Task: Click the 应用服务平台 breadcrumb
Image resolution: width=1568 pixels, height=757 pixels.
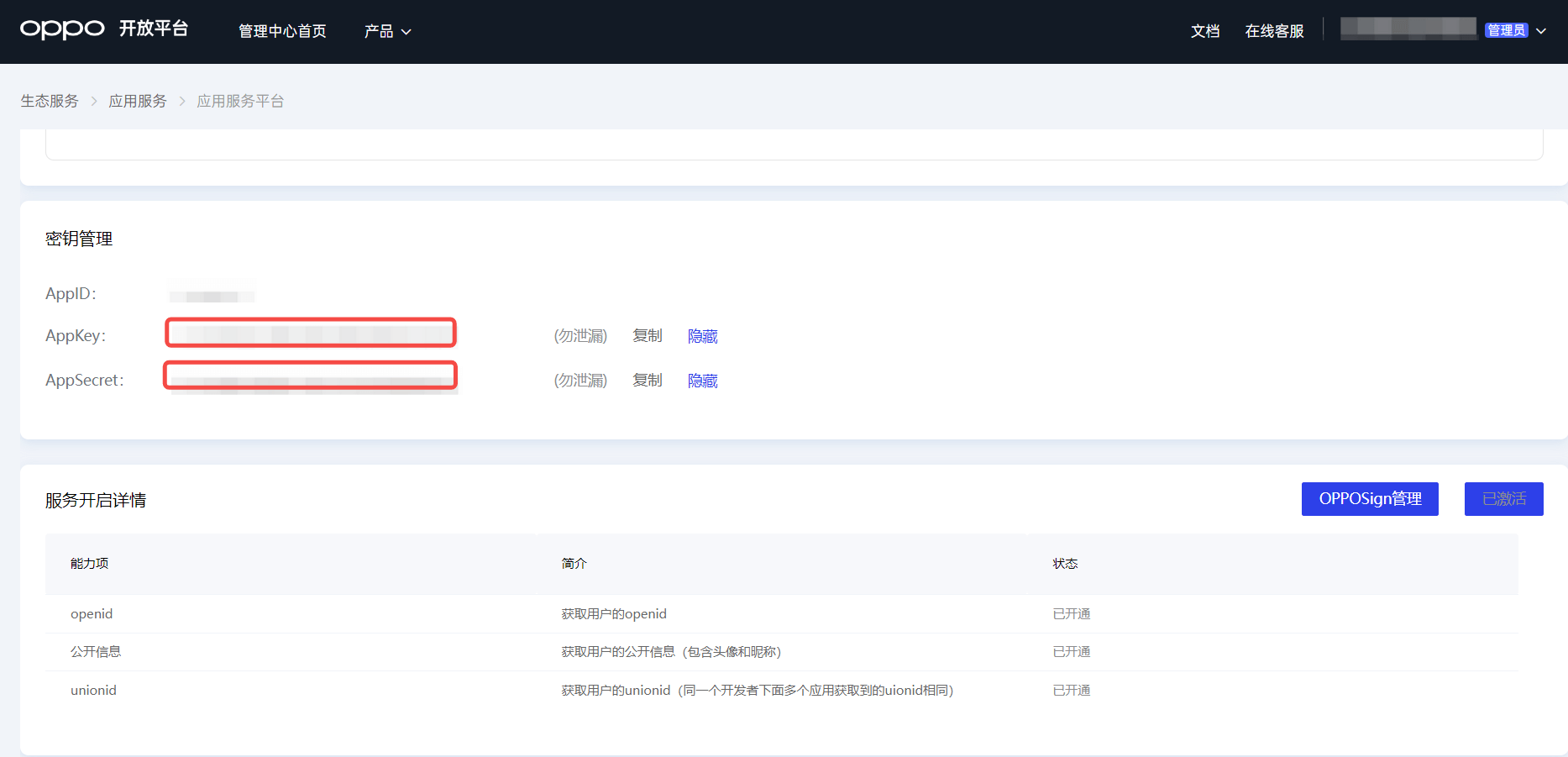Action: pos(240,101)
